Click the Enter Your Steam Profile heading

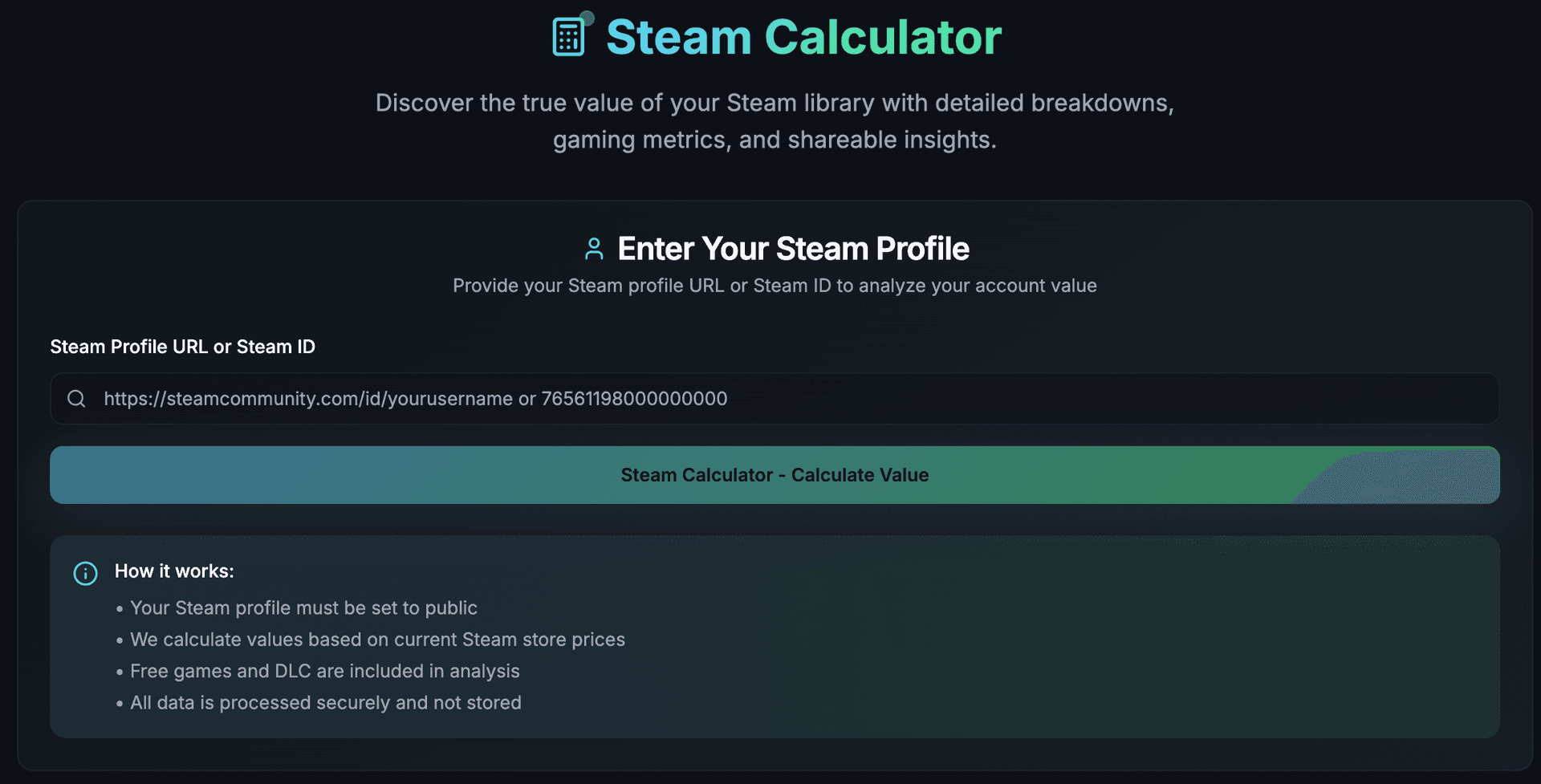tap(792, 249)
